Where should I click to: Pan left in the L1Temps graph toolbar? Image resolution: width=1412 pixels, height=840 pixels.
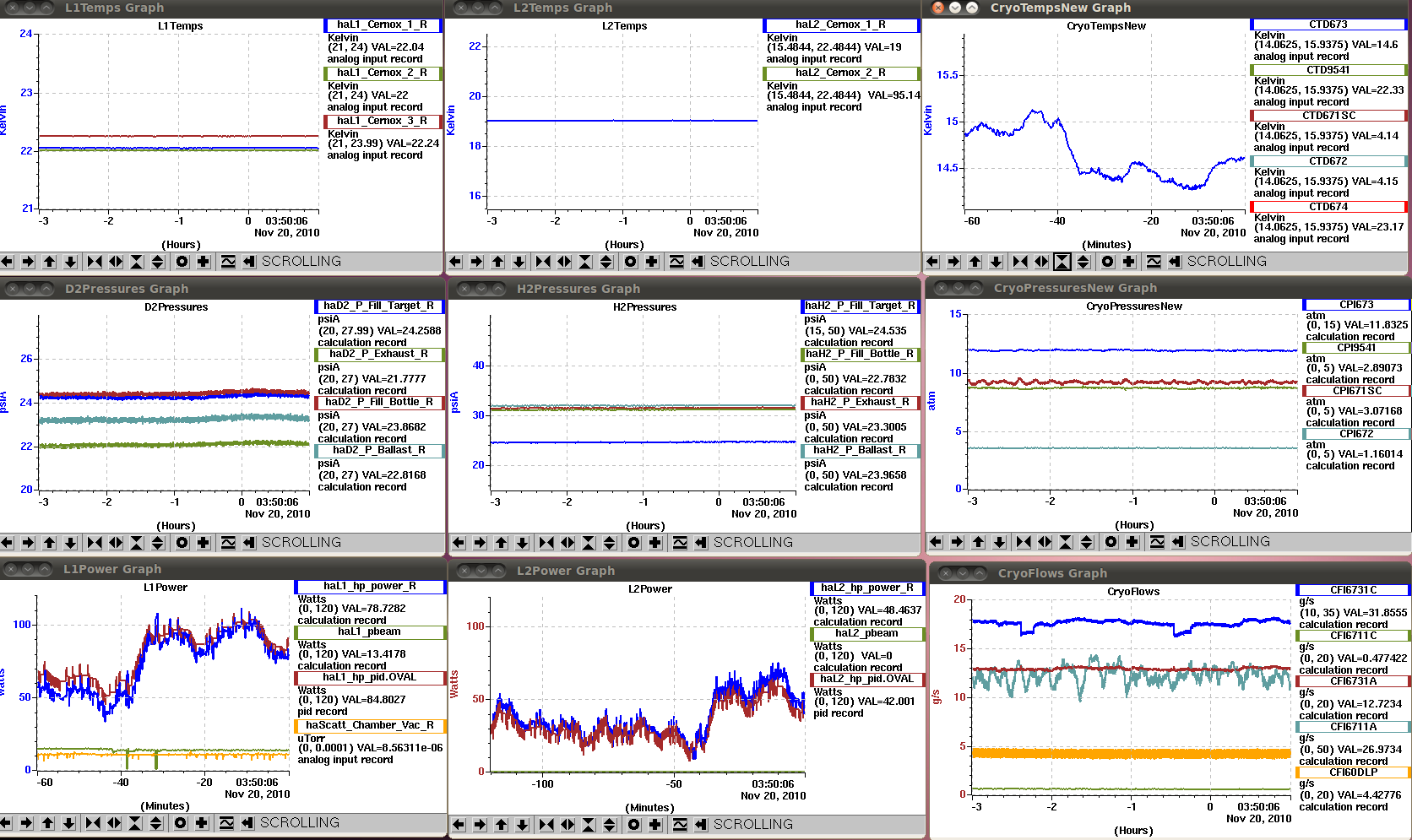coord(8,262)
